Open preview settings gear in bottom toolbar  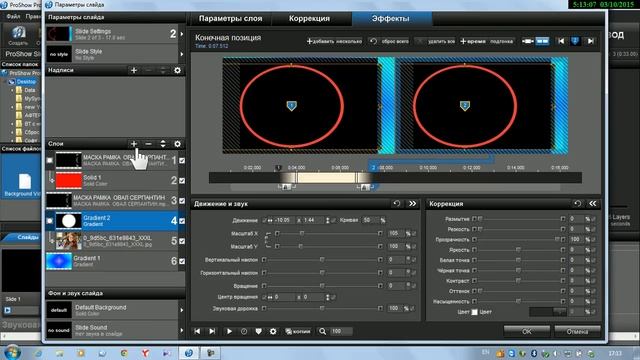point(273,331)
